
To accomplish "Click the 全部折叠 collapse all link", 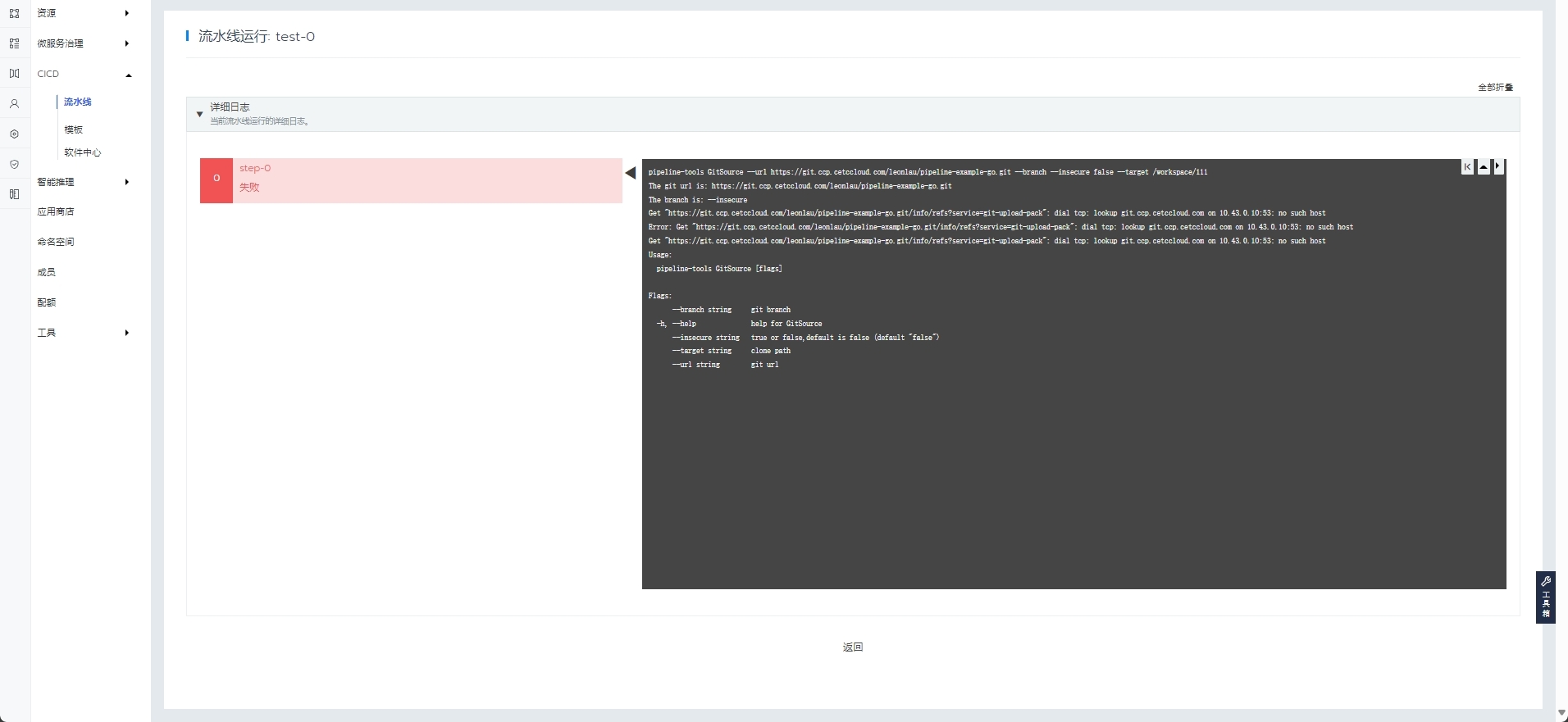I will [1496, 87].
